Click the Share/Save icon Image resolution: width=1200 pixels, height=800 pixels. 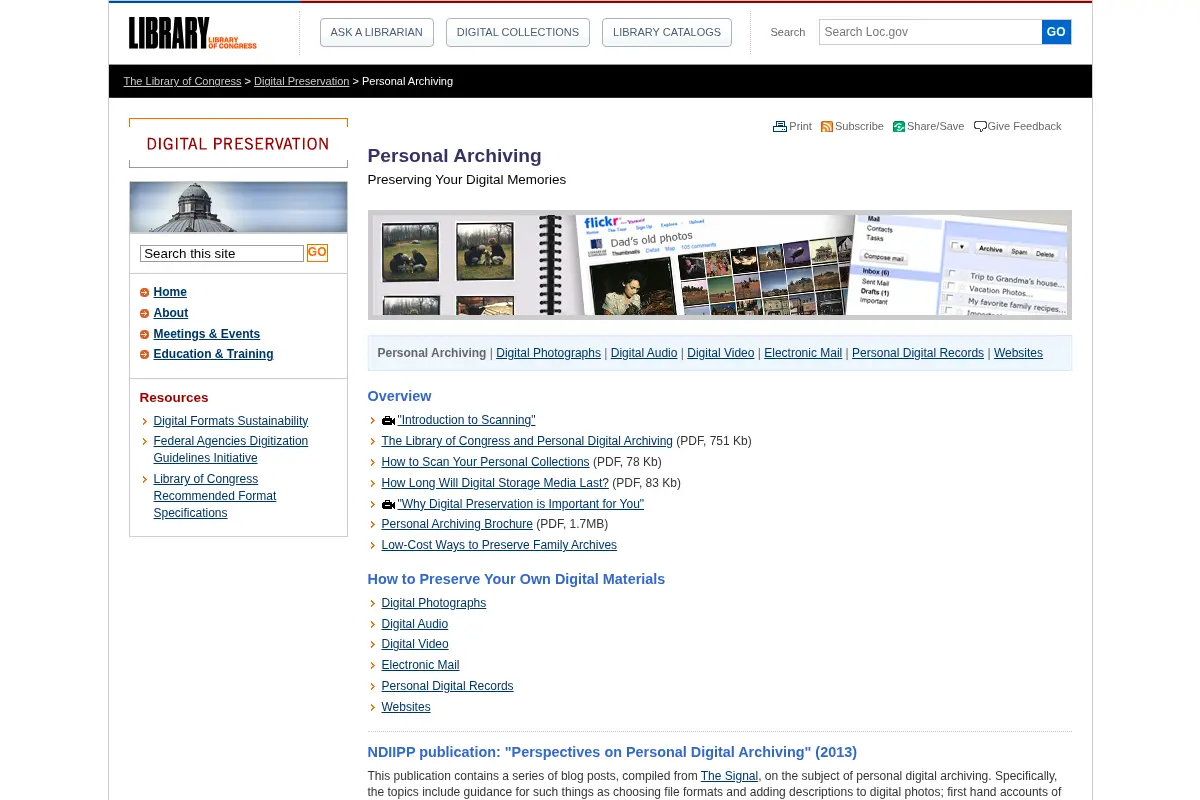tap(899, 127)
